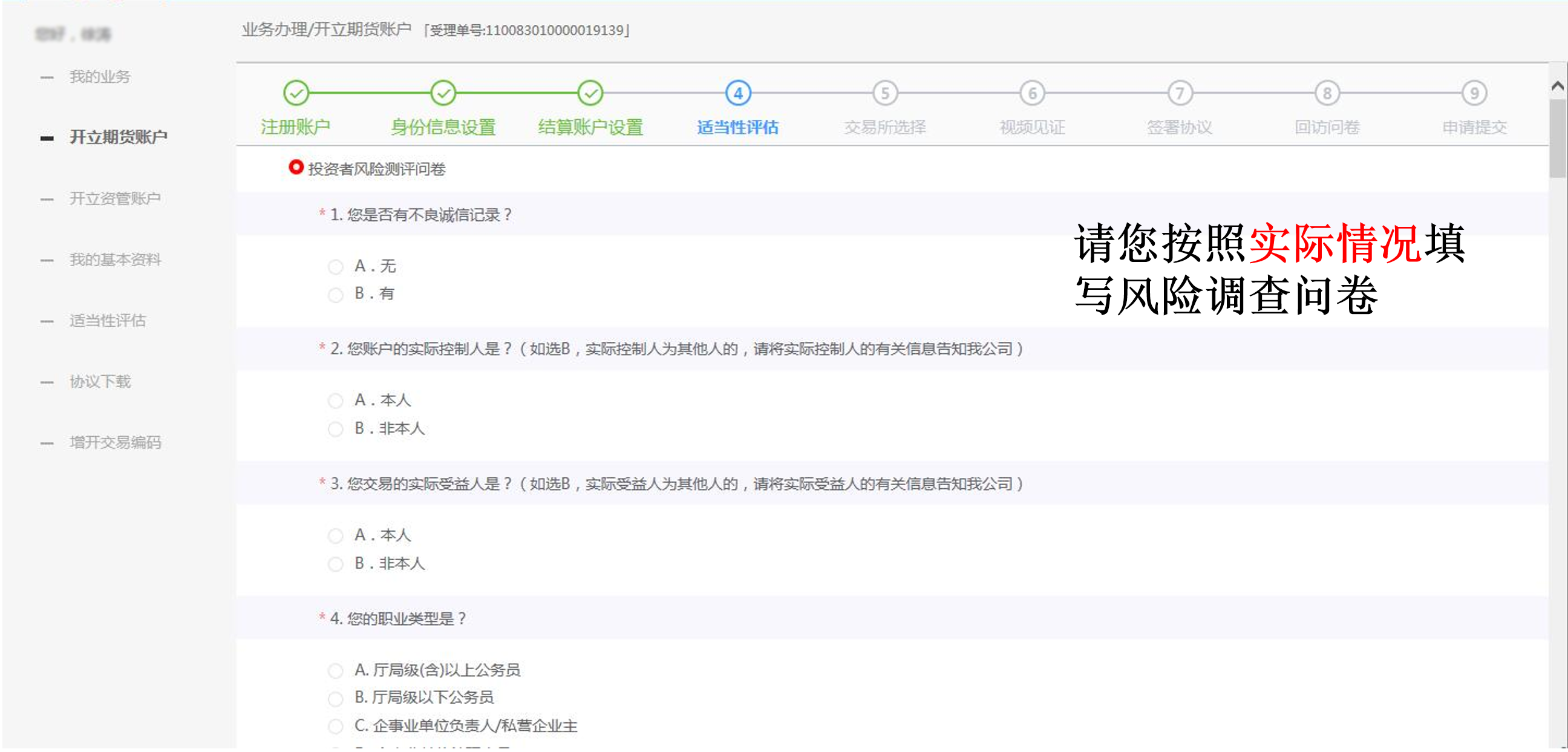Click the vertical scrollbar thumb
This screenshot has width=1568, height=752.
1558,139
